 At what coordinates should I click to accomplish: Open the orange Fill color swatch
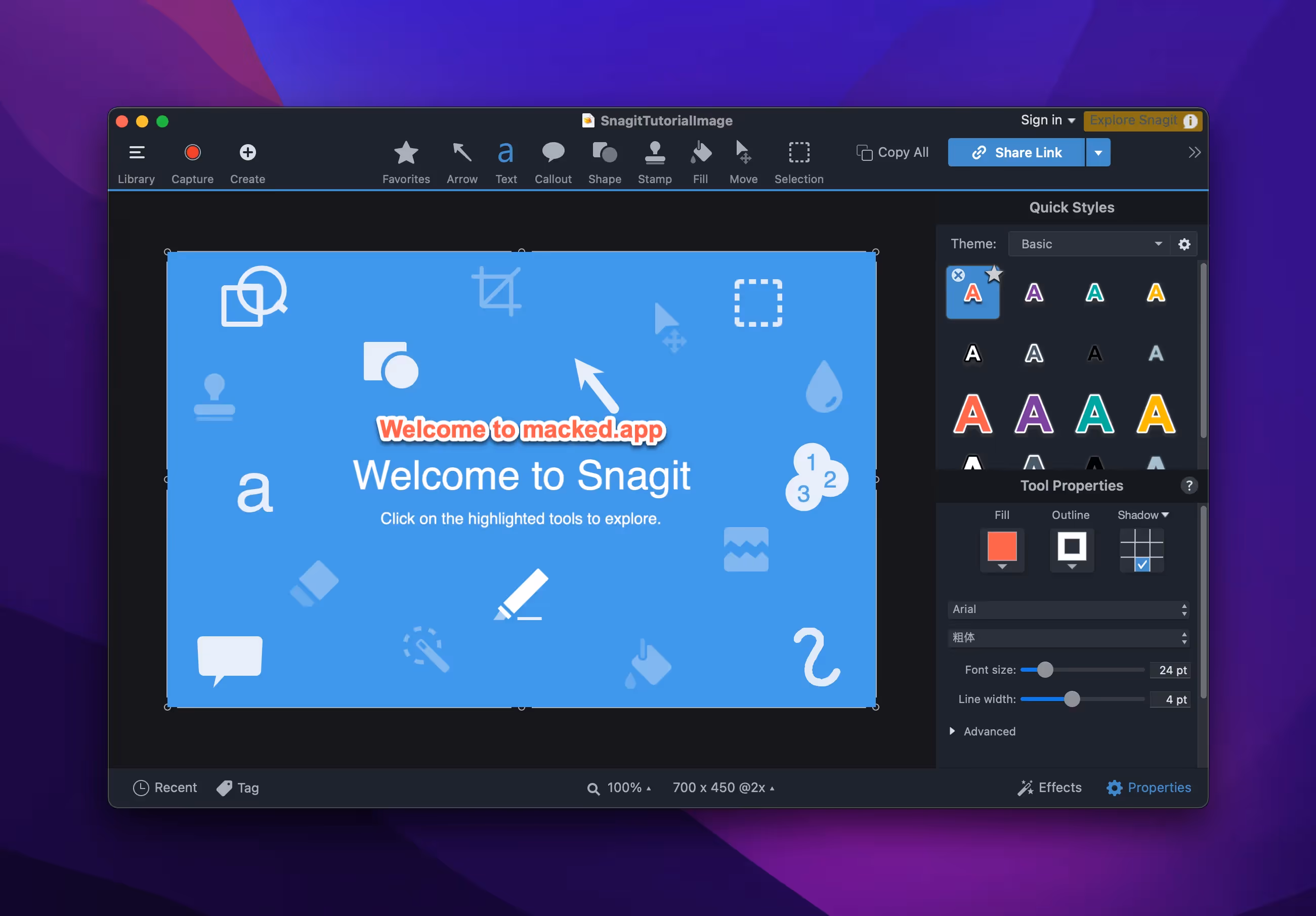(1001, 547)
